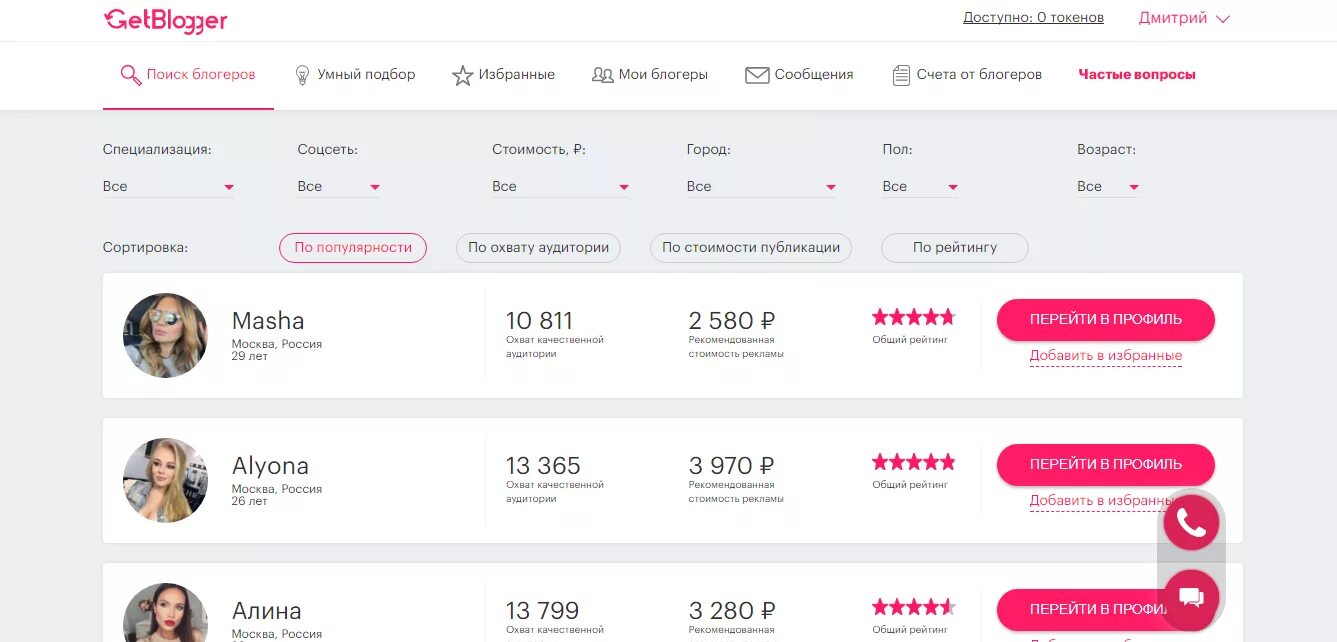Sort by publication cost
The image size is (1337, 642).
click(750, 248)
